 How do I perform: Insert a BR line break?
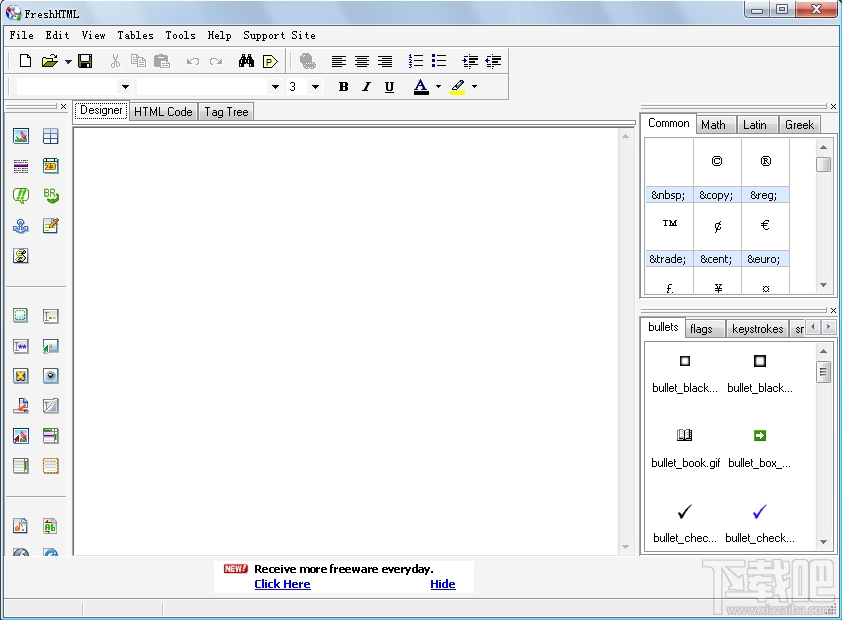[50, 196]
